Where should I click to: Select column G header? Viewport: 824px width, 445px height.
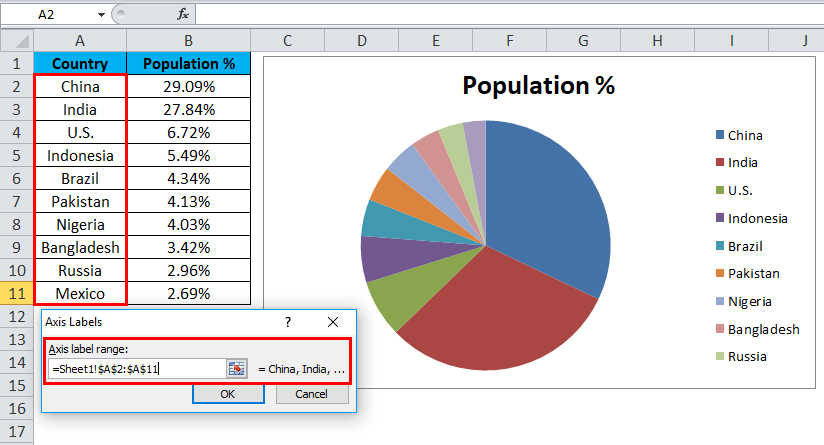coord(583,40)
